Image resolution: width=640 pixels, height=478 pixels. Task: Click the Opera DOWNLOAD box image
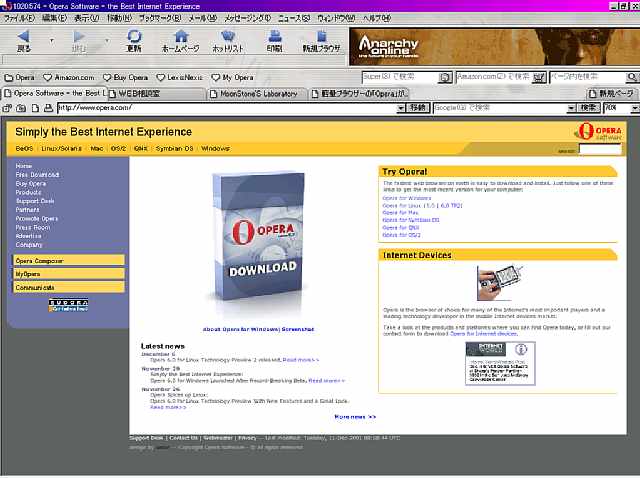point(258,238)
